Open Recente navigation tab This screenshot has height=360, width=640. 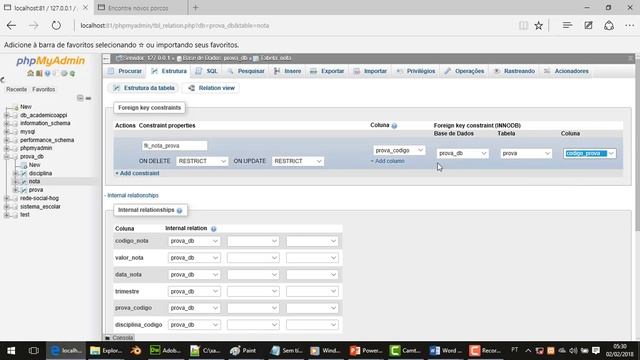coord(16,89)
